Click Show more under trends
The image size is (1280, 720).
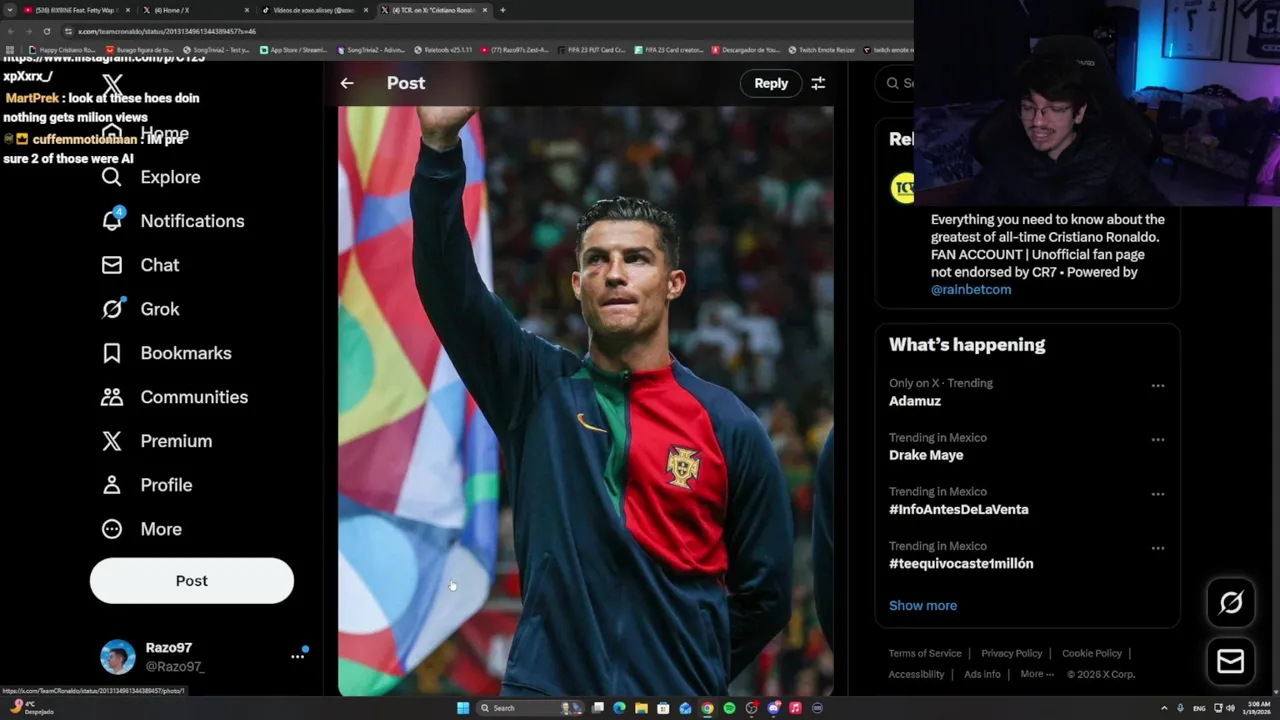(923, 605)
